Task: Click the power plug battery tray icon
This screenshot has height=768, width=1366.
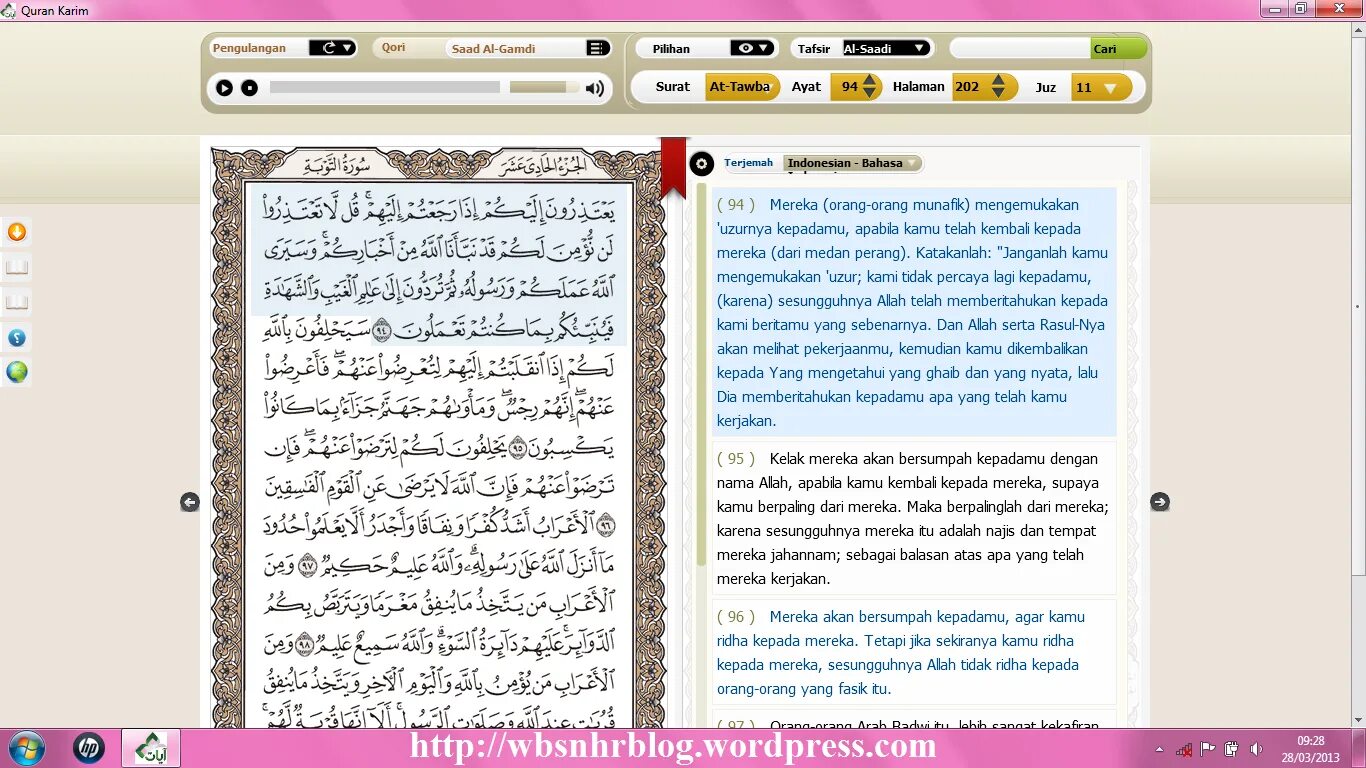Action: click(x=1232, y=748)
